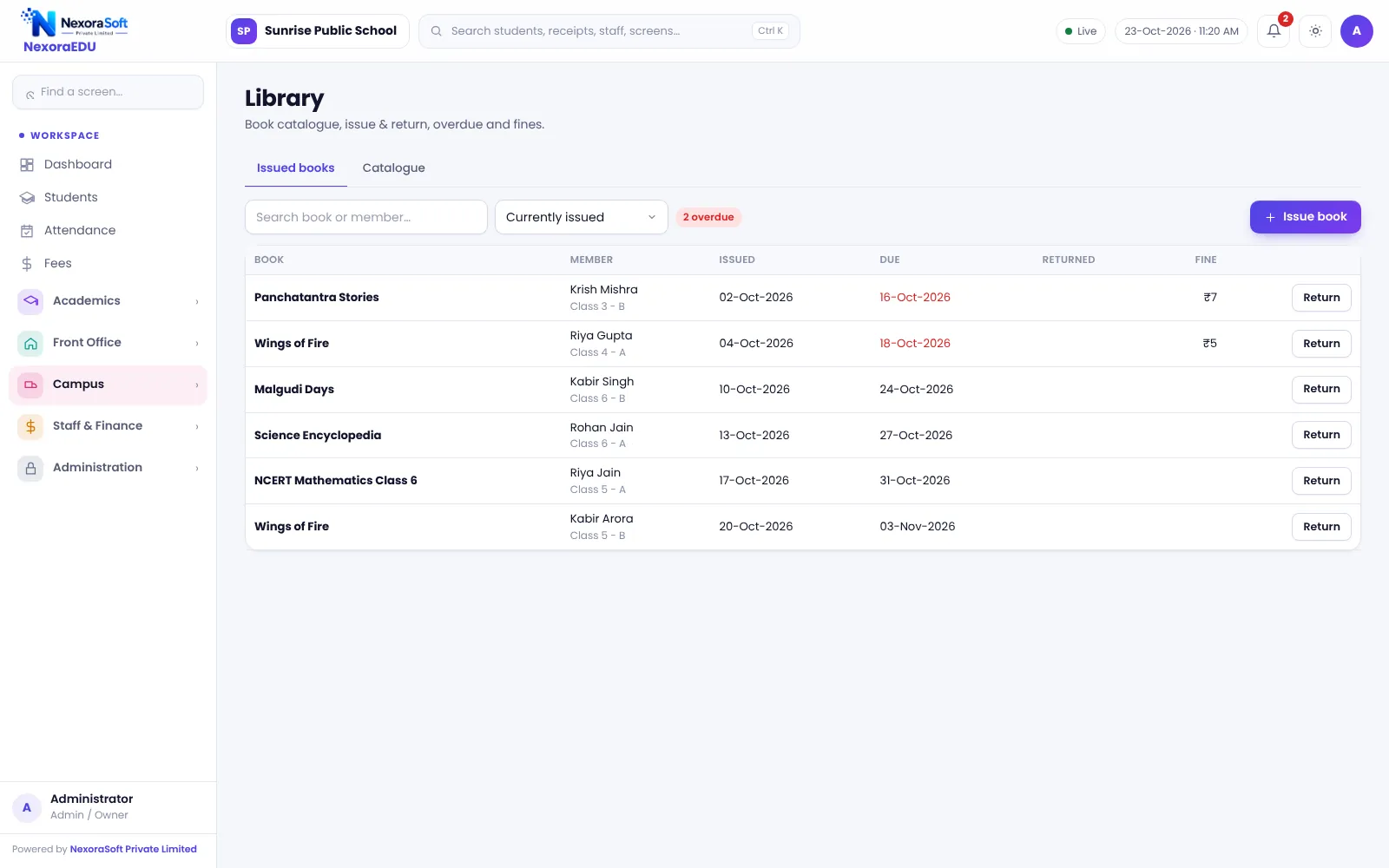1389x868 pixels.
Task: Click the 2 overdue badge
Action: point(708,217)
